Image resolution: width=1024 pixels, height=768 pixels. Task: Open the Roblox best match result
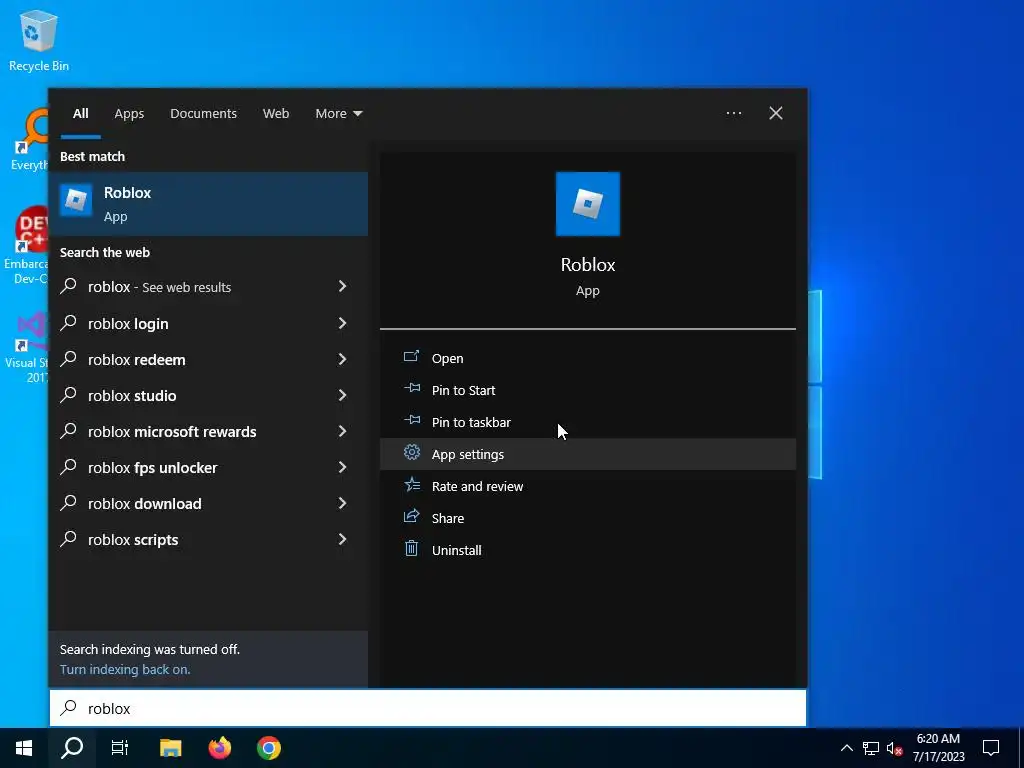tap(208, 204)
